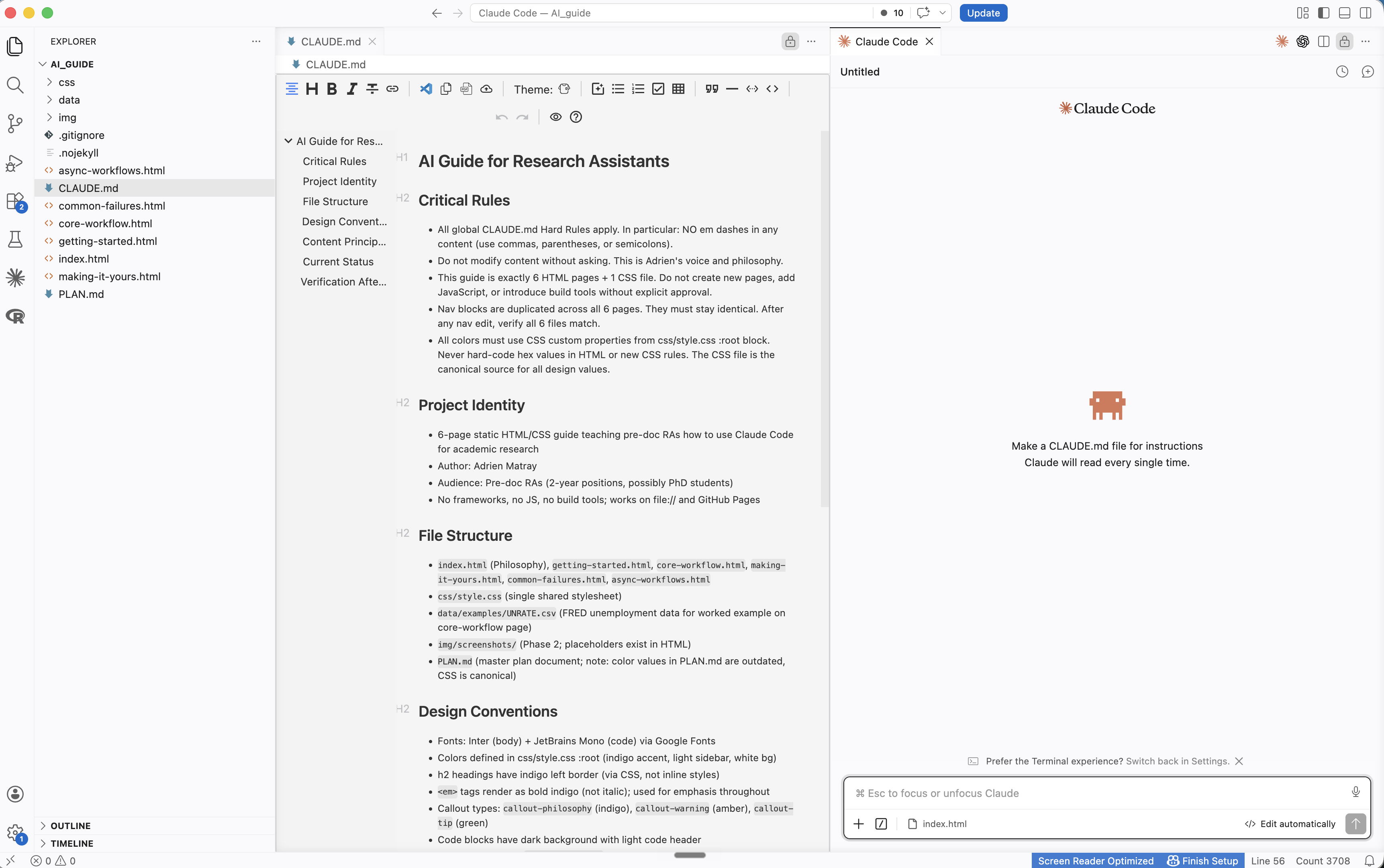The height and width of the screenshot is (868, 1384).
Task: Apply bold formatting in the editor toolbar
Action: (332, 89)
